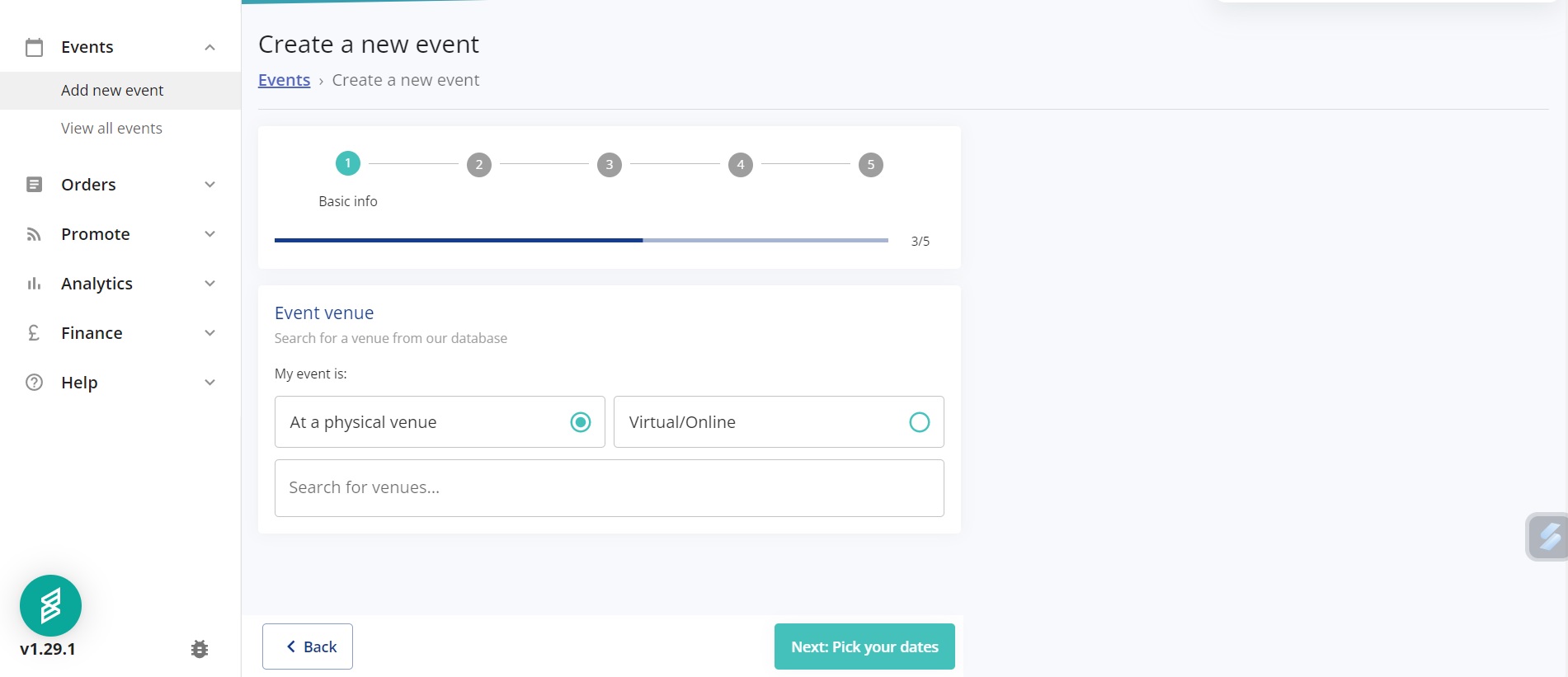Click the Finance pound sign icon
This screenshot has height=677, width=1568.
(x=34, y=333)
